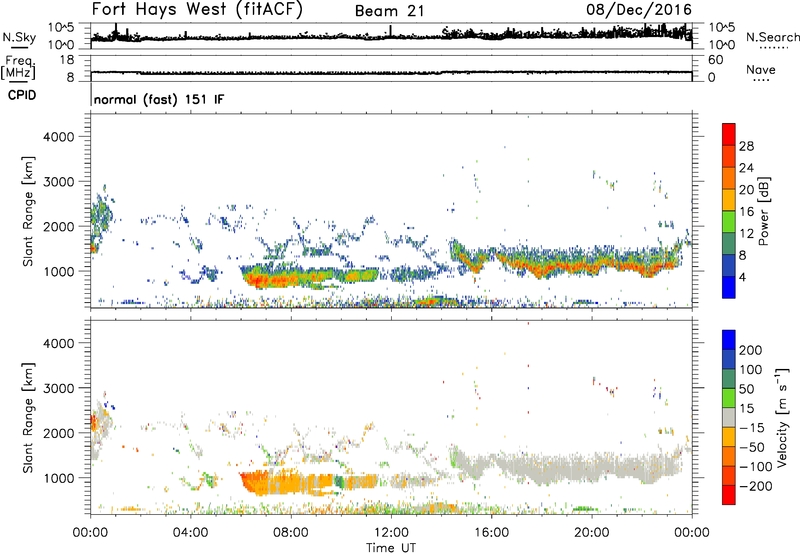Click the date '08/Dec/2016'
The height and width of the screenshot is (554, 800).
tap(639, 10)
